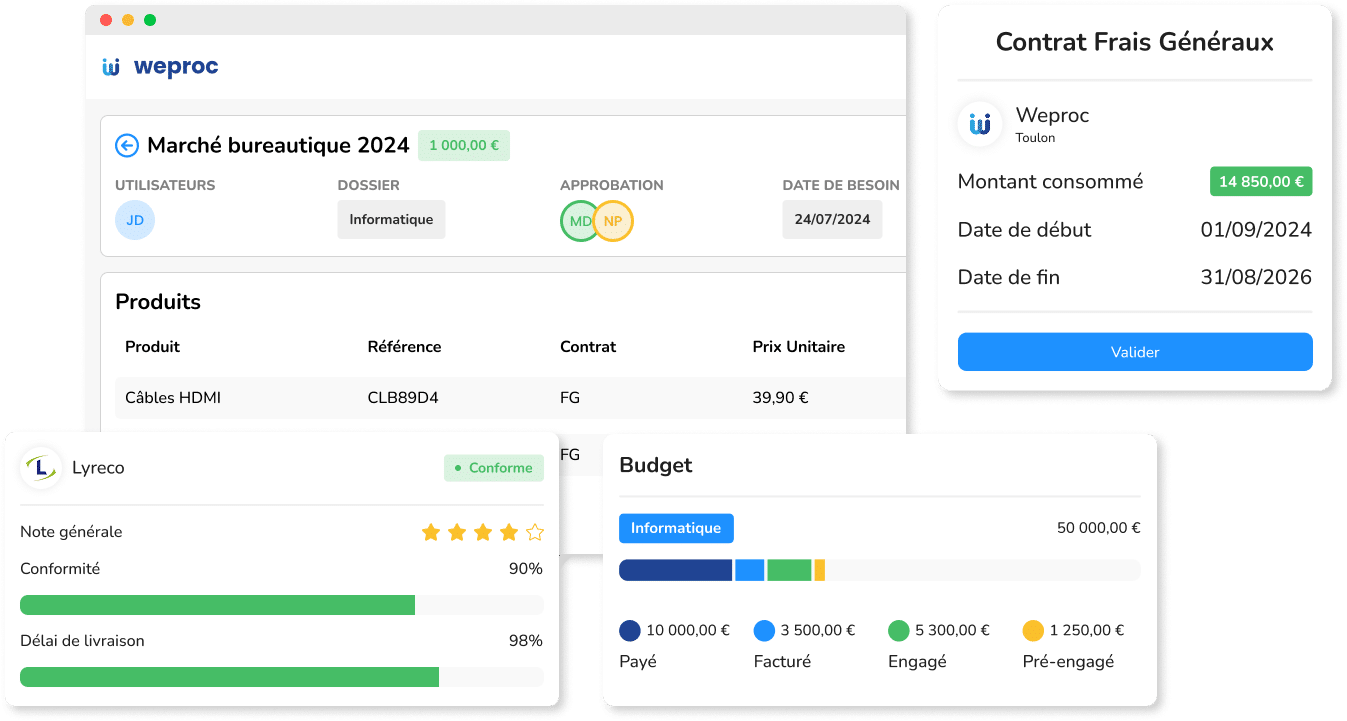Click the 3 500,00 € Facturé amount
1347x721 pixels.
click(x=818, y=630)
